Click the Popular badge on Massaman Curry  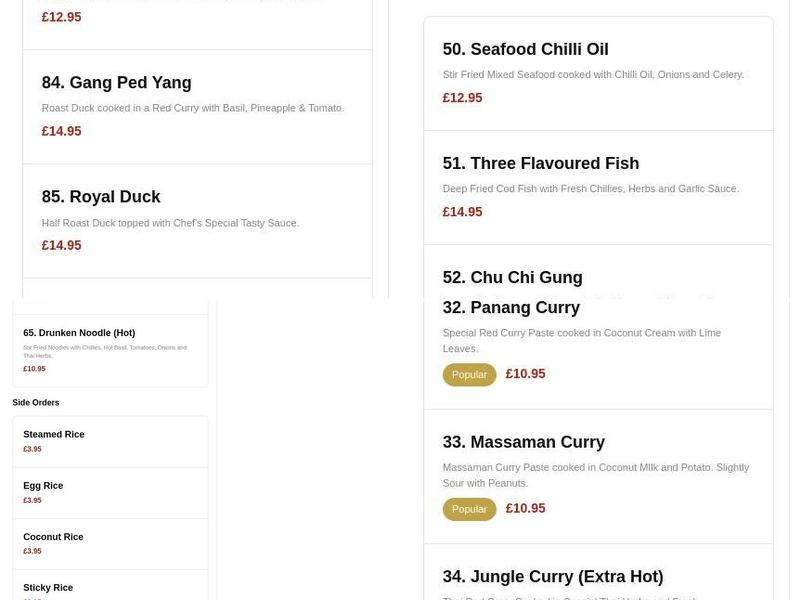point(469,508)
